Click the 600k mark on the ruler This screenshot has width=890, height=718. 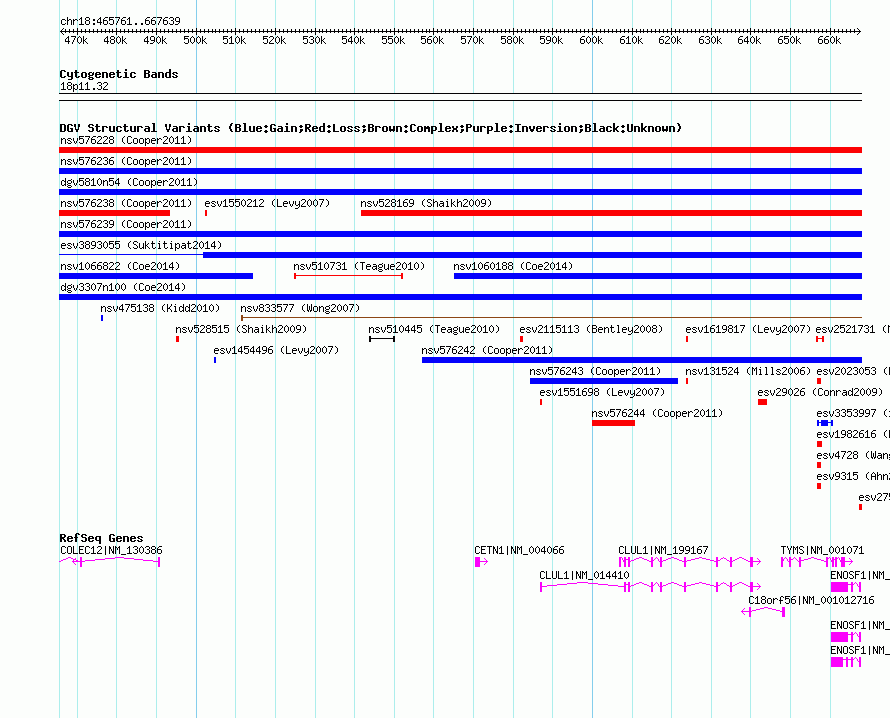tap(591, 40)
